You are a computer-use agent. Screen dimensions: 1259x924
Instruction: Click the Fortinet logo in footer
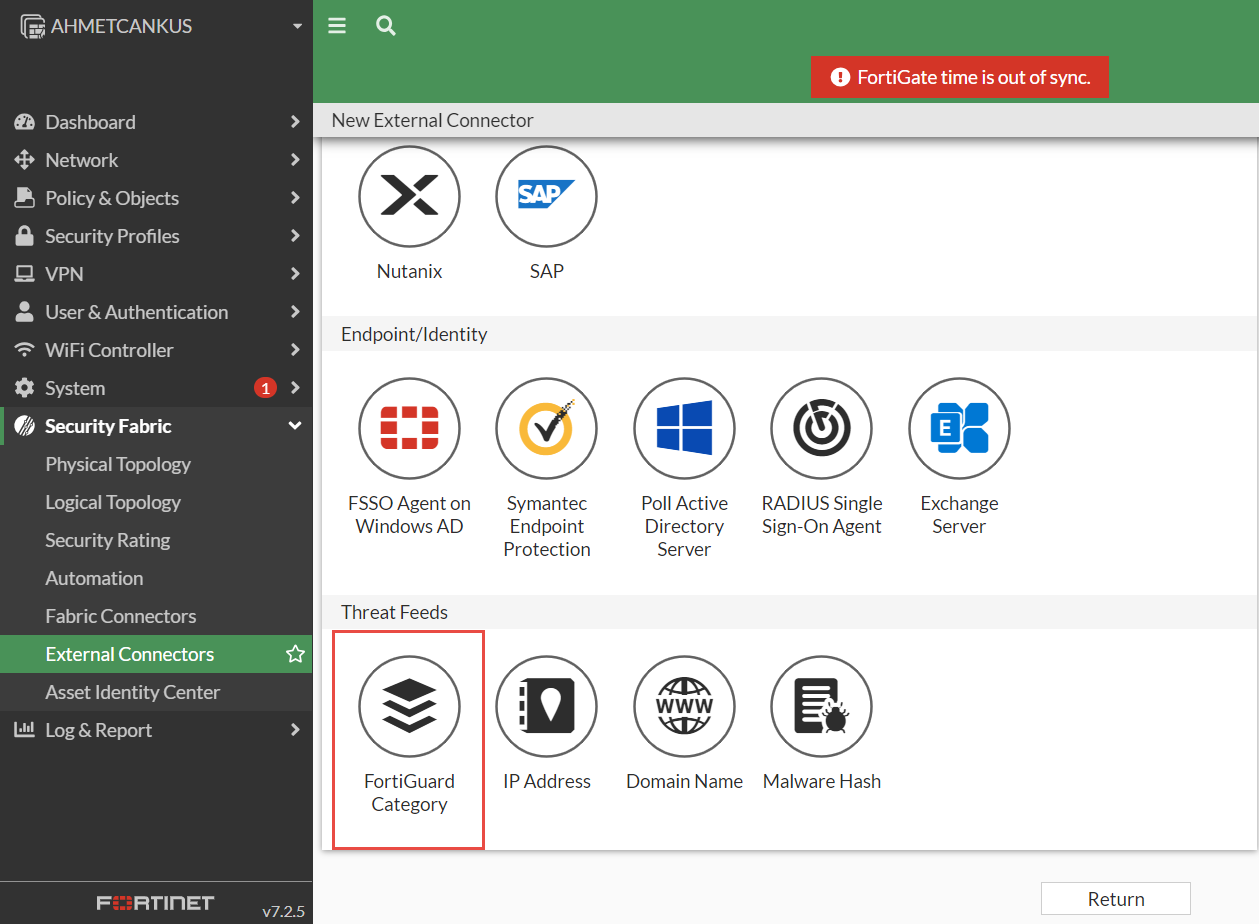[155, 903]
